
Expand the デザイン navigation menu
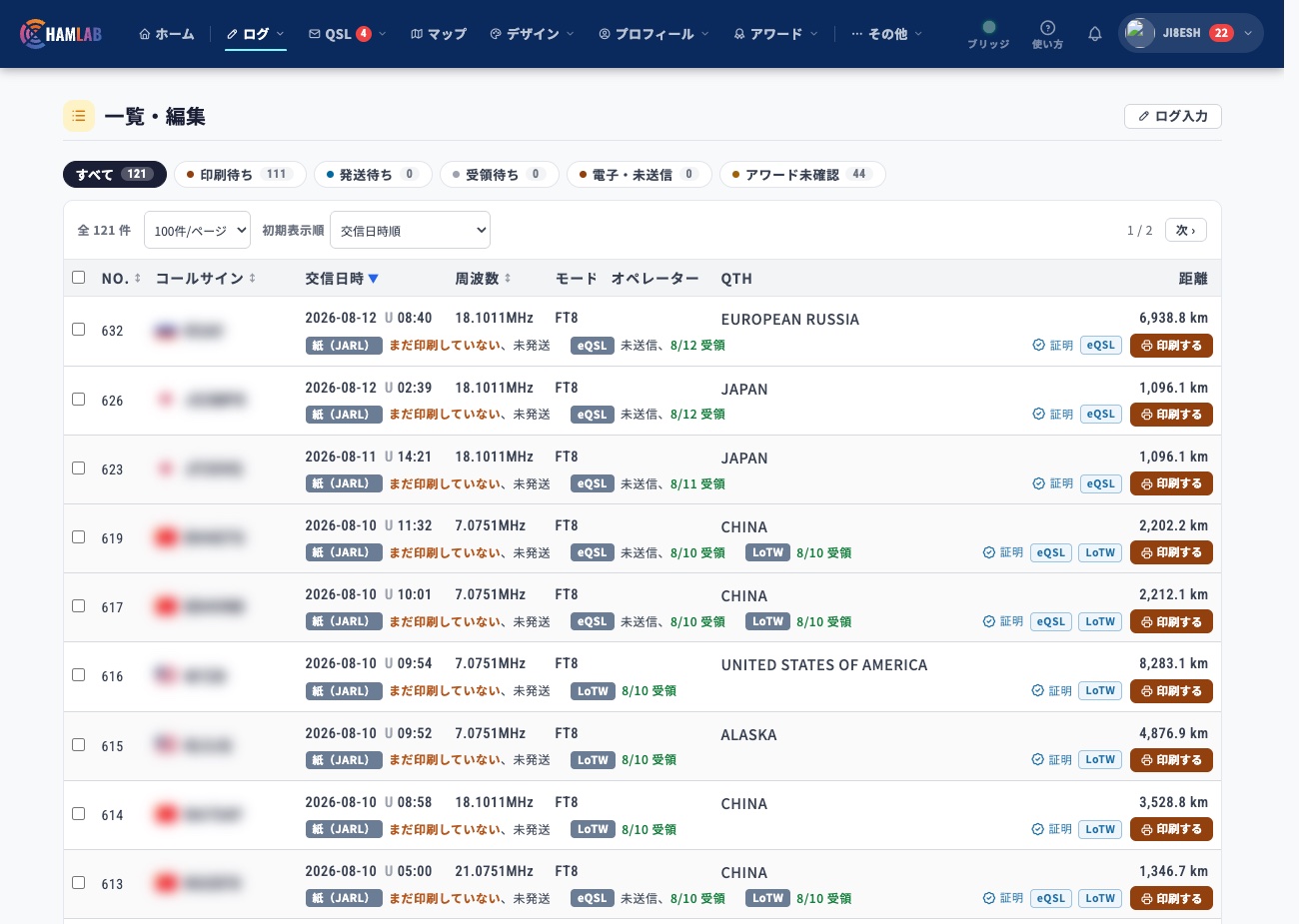click(x=532, y=34)
